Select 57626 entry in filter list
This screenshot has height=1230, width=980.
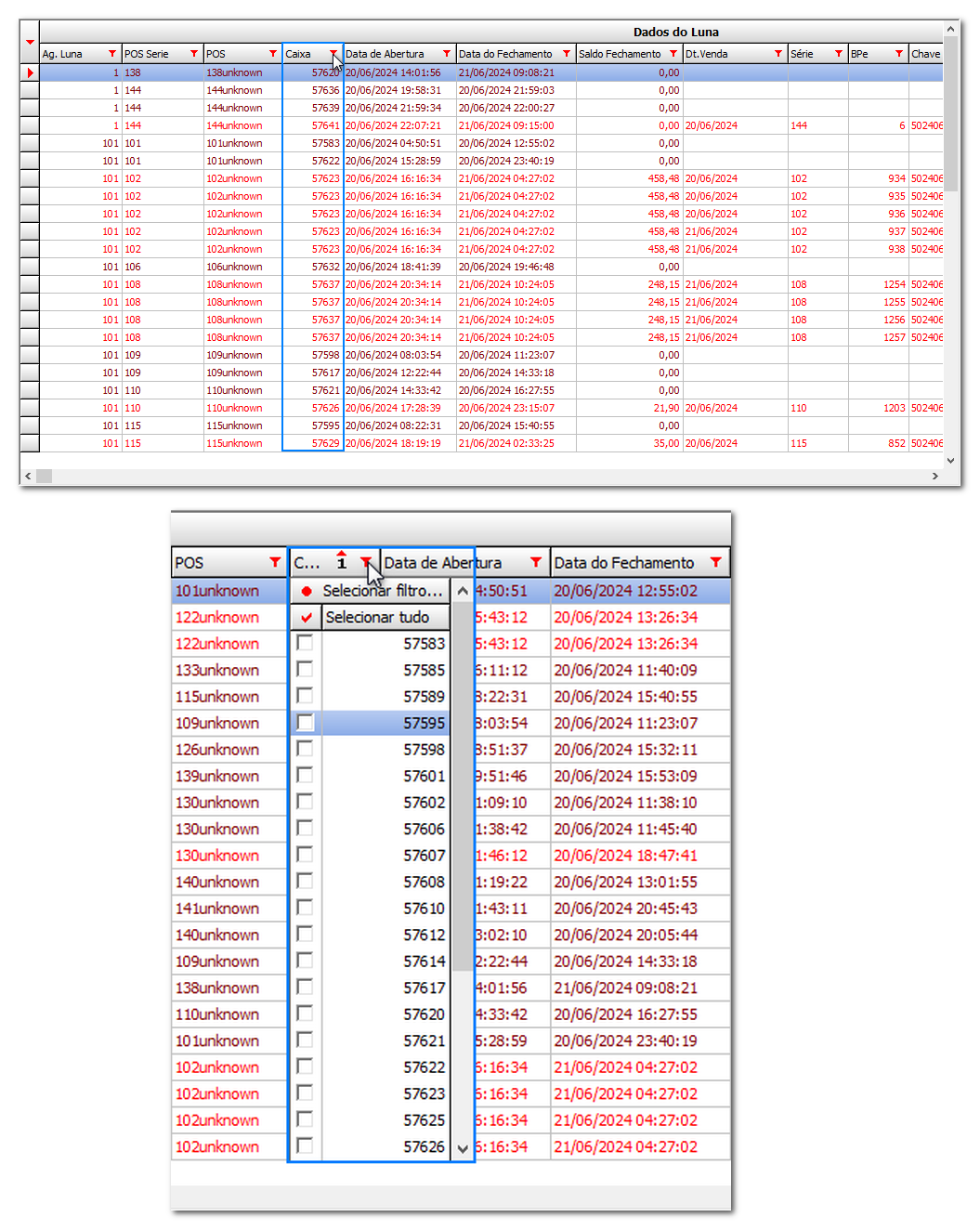point(371,1146)
